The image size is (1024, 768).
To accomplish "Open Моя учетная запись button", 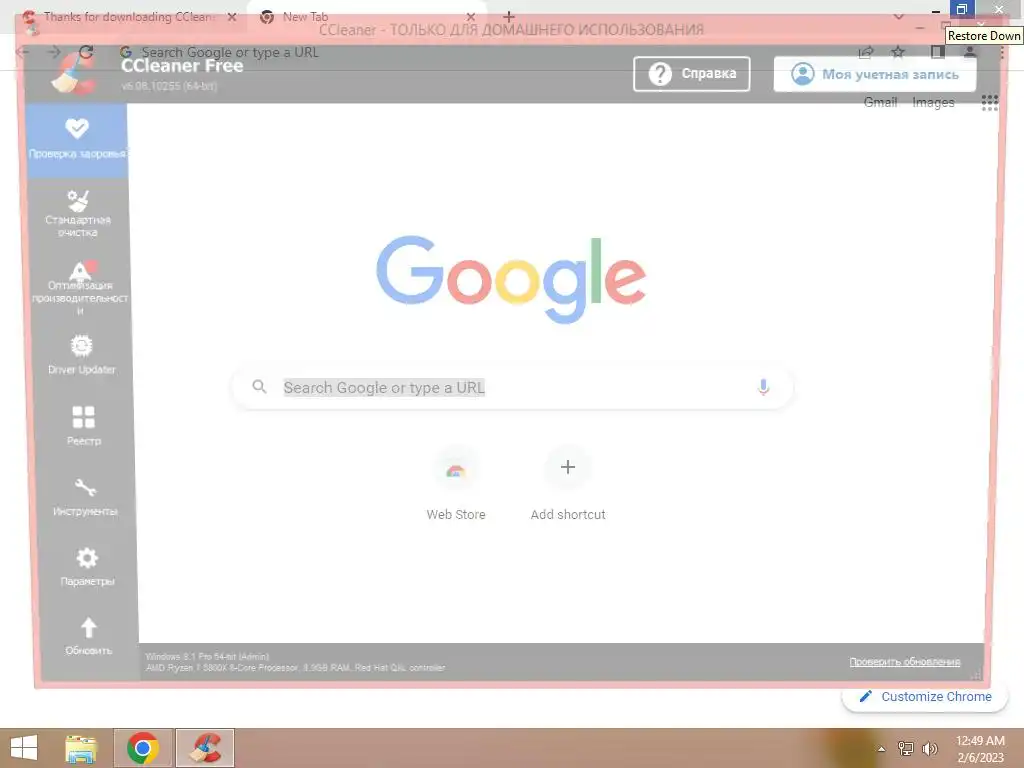I will pos(875,74).
